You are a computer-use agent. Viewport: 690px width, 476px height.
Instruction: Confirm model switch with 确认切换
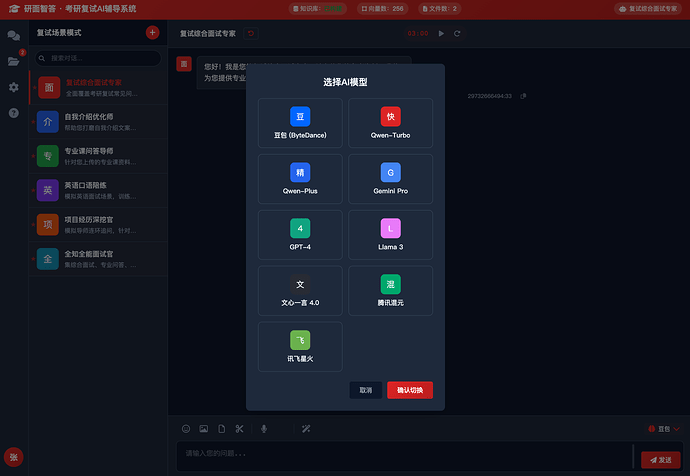click(410, 390)
